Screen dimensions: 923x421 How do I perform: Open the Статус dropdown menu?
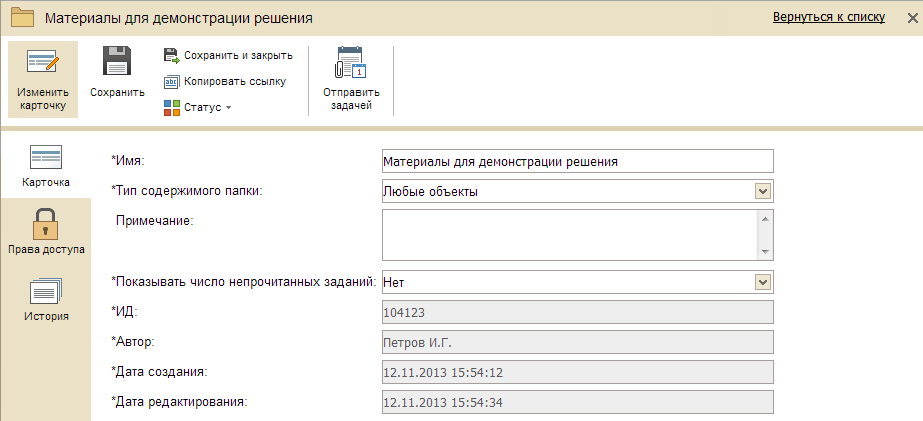click(197, 108)
